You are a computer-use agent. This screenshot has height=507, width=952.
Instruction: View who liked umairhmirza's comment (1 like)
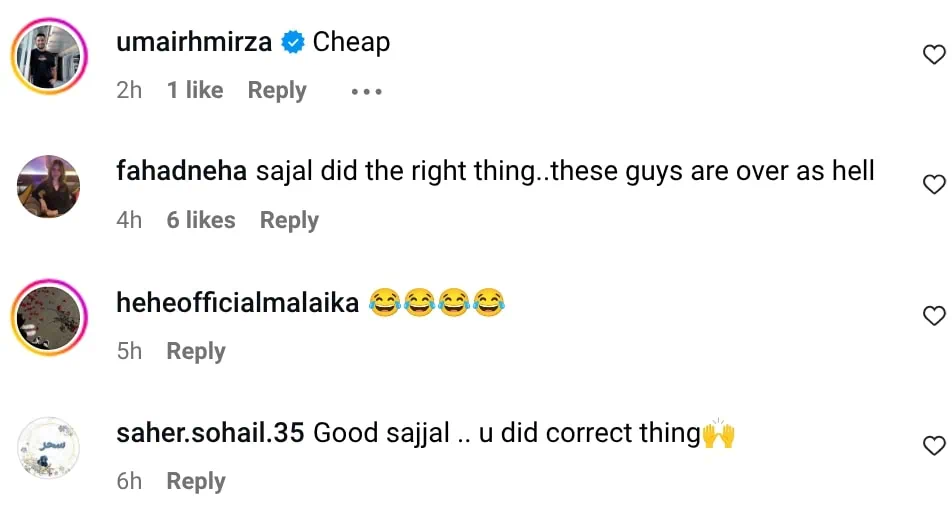(195, 91)
